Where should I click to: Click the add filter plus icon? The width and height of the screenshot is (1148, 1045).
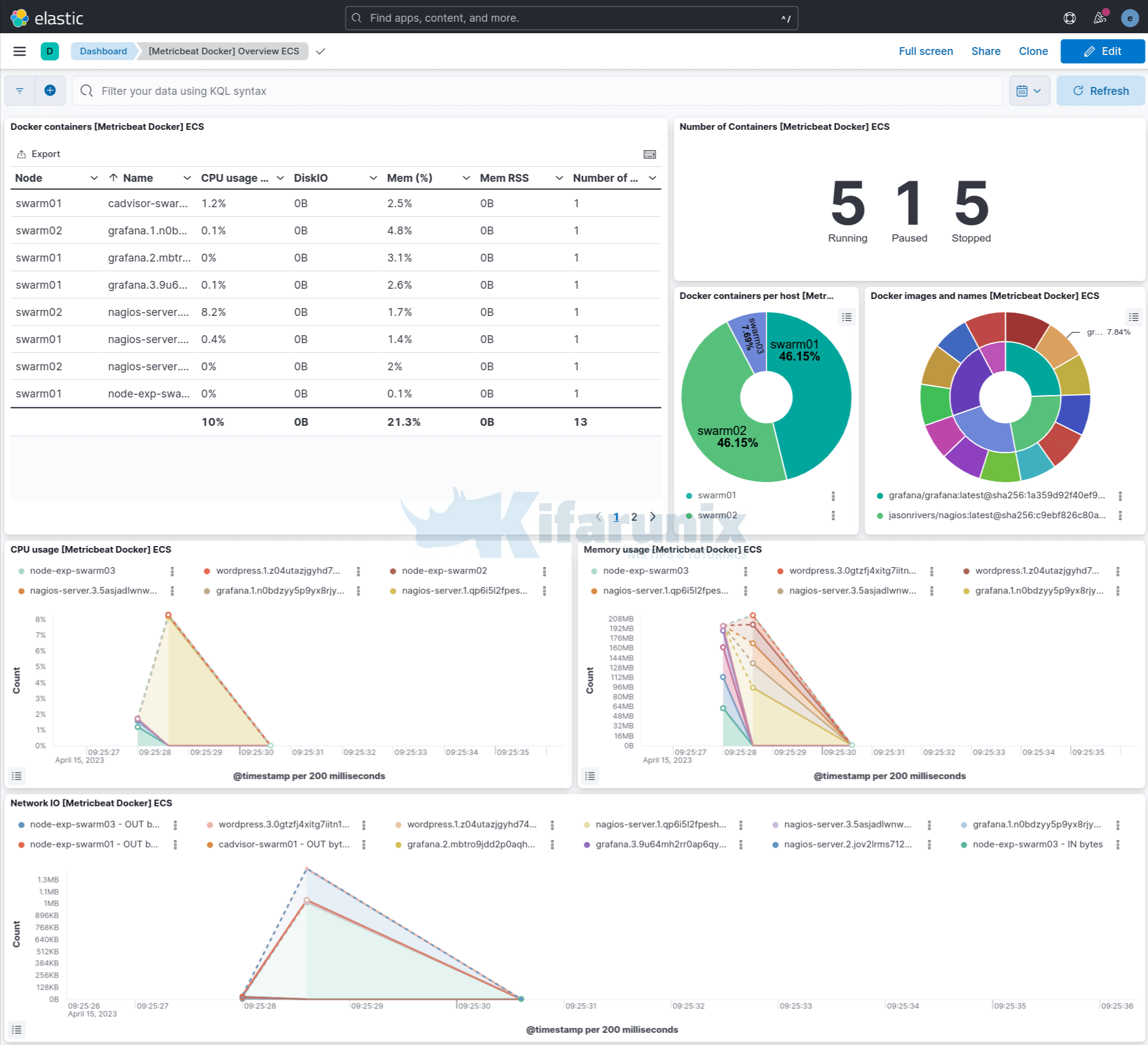click(50, 91)
